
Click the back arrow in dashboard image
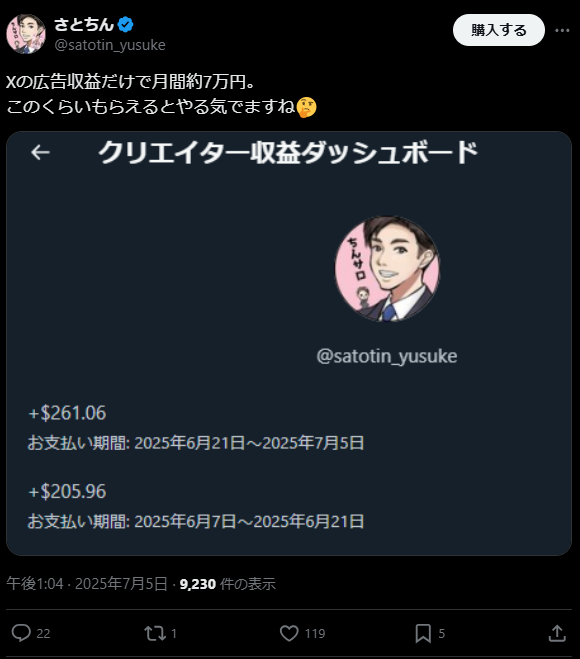tap(40, 152)
